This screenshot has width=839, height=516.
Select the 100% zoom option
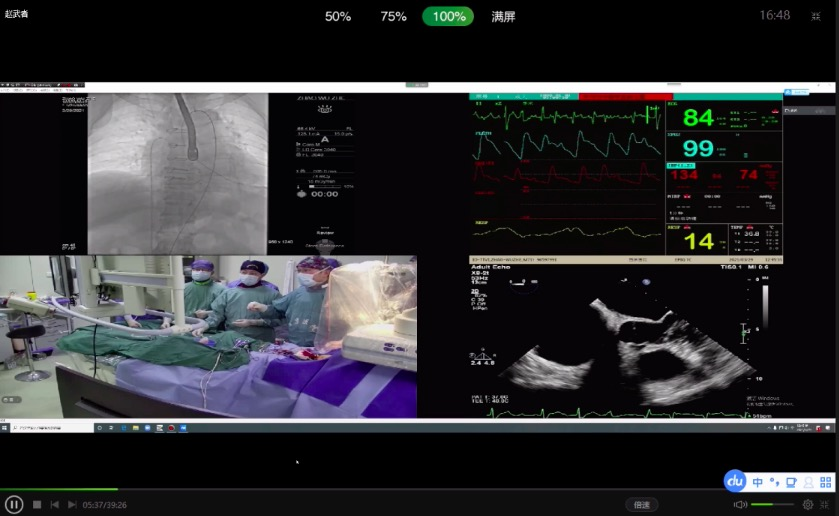[x=448, y=16]
